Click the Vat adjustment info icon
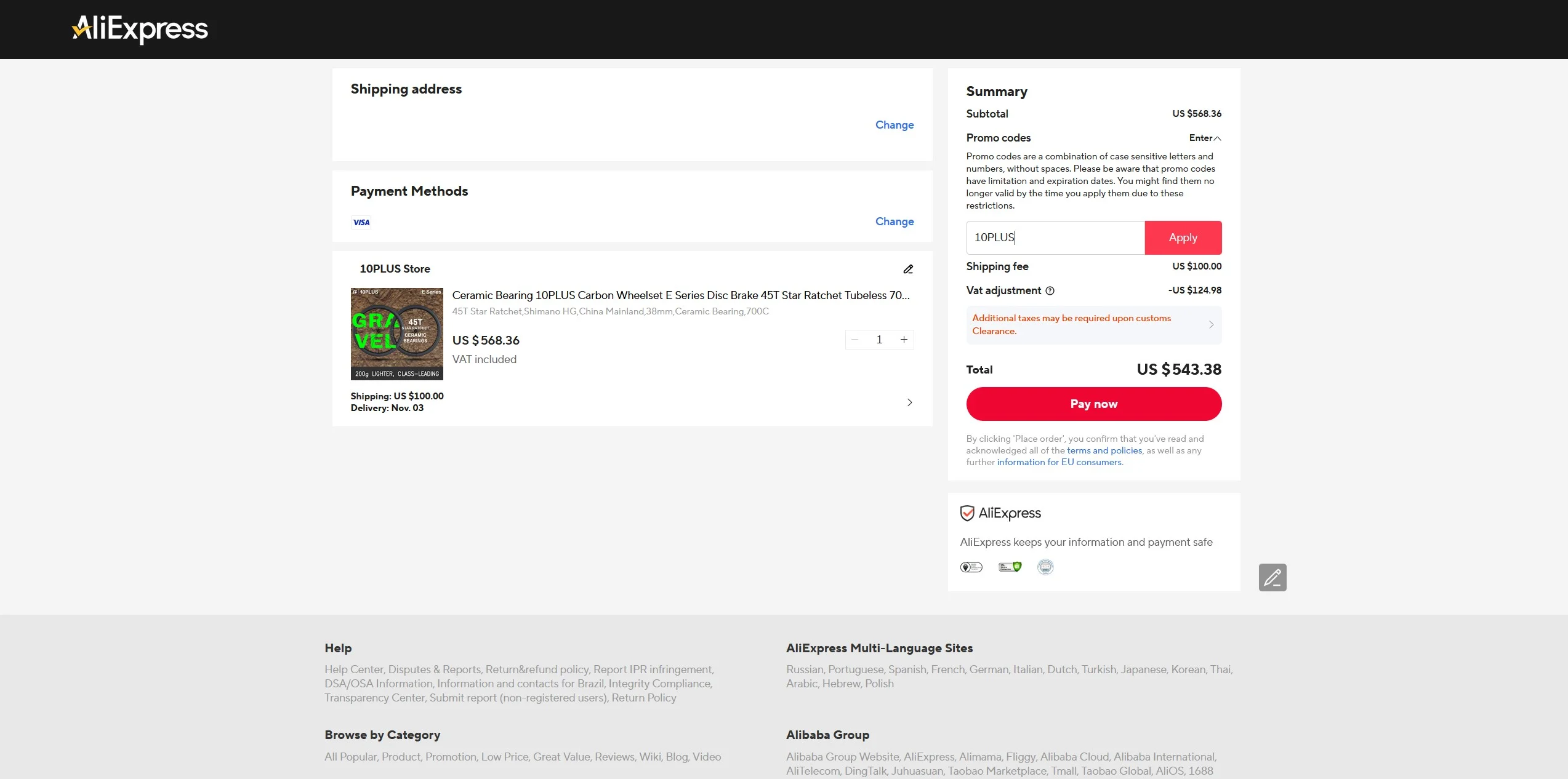1568x779 pixels. (1050, 291)
